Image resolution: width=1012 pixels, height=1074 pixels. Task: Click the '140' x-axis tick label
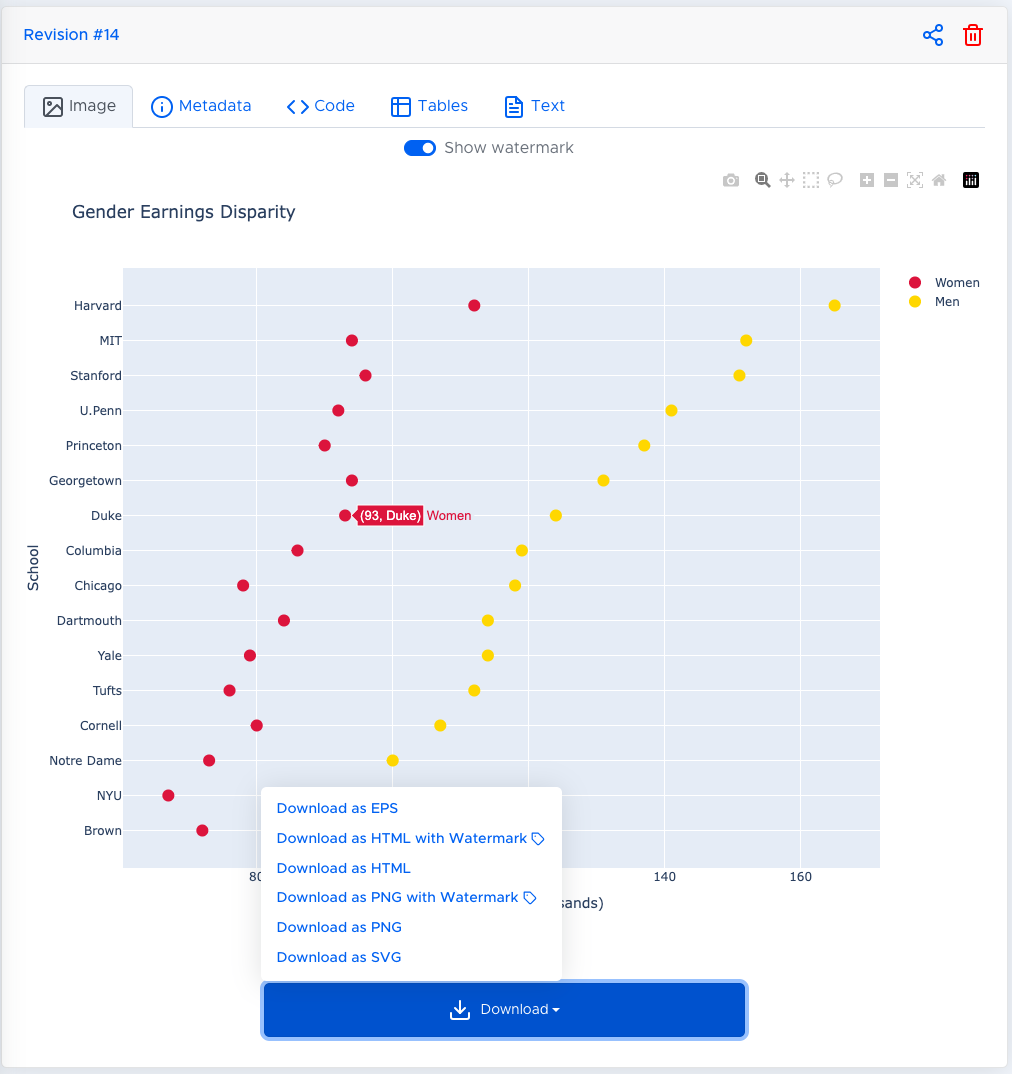[x=665, y=877]
